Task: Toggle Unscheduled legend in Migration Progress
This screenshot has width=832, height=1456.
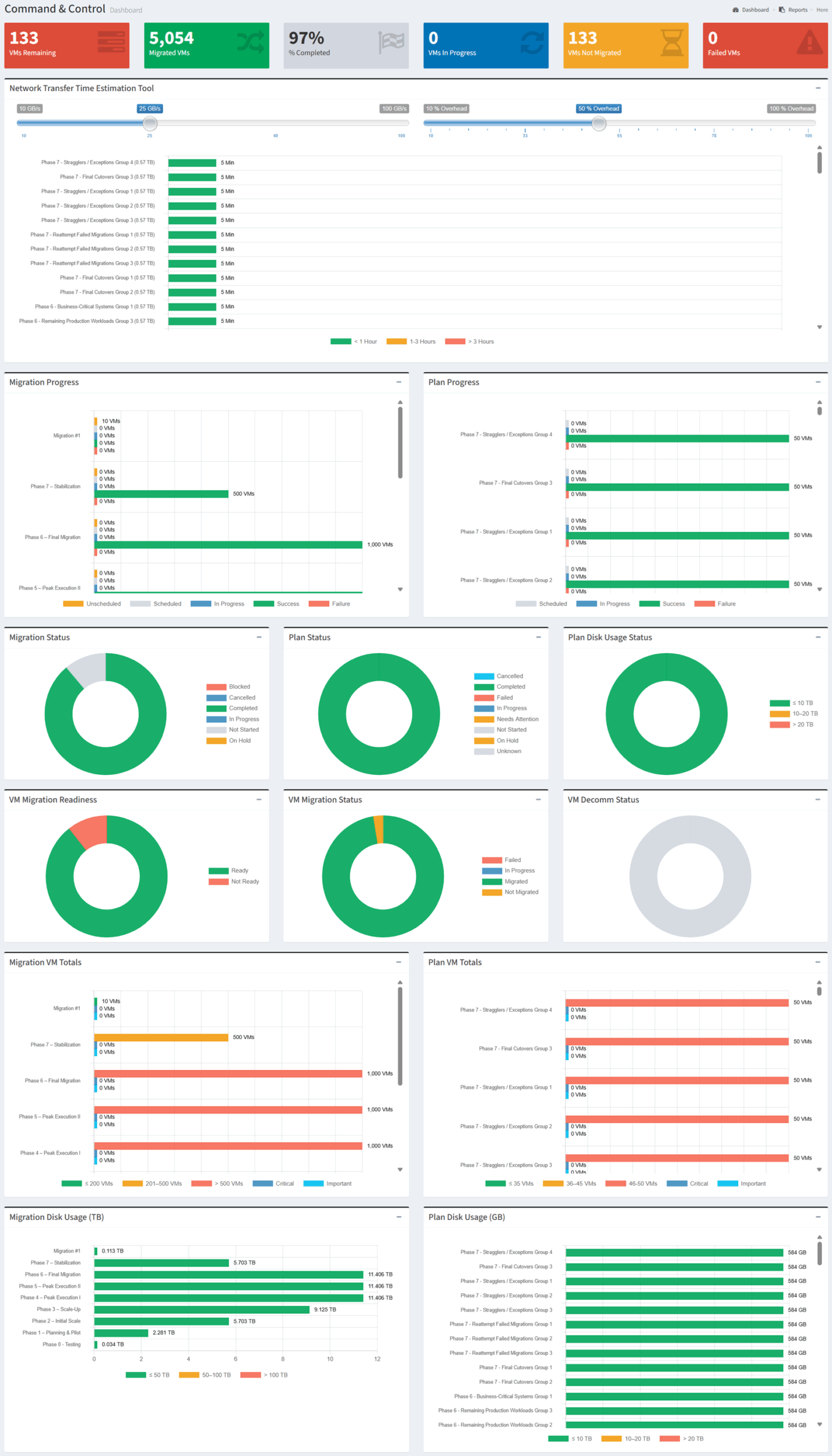Action: pyautogui.click(x=92, y=604)
